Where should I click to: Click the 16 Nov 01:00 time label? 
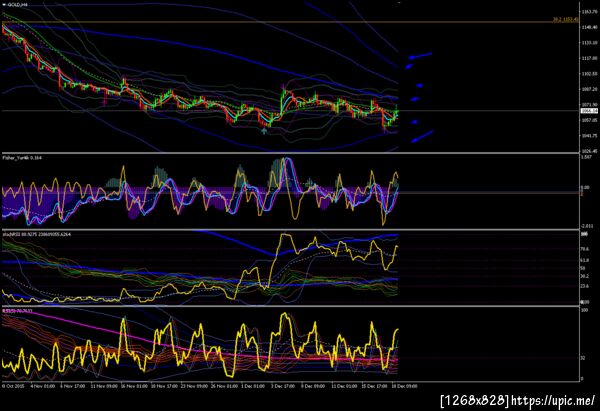pyautogui.click(x=134, y=386)
